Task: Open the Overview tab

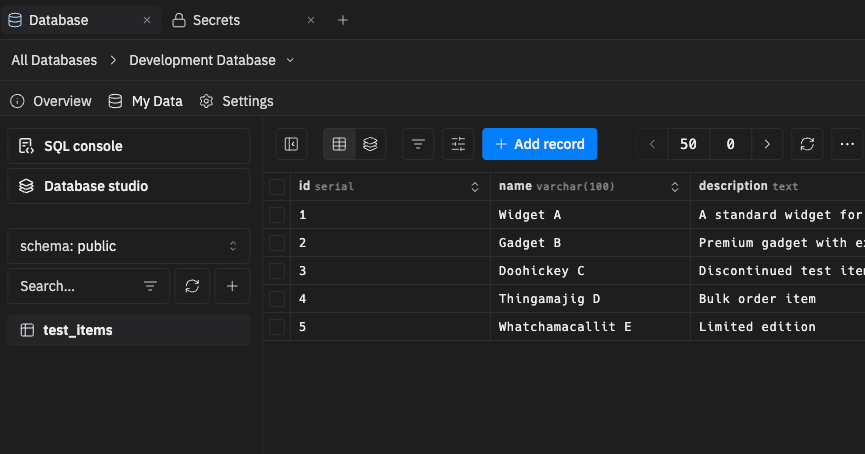Action: click(x=51, y=101)
